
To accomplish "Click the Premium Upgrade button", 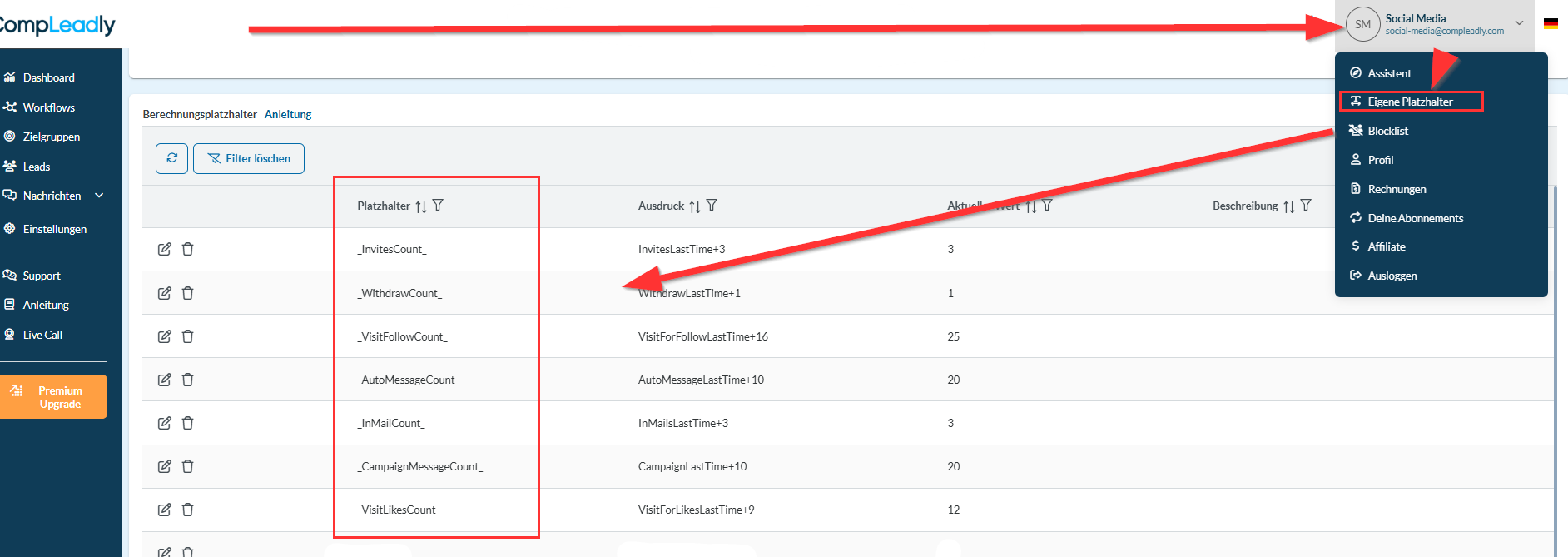I will click(54, 397).
